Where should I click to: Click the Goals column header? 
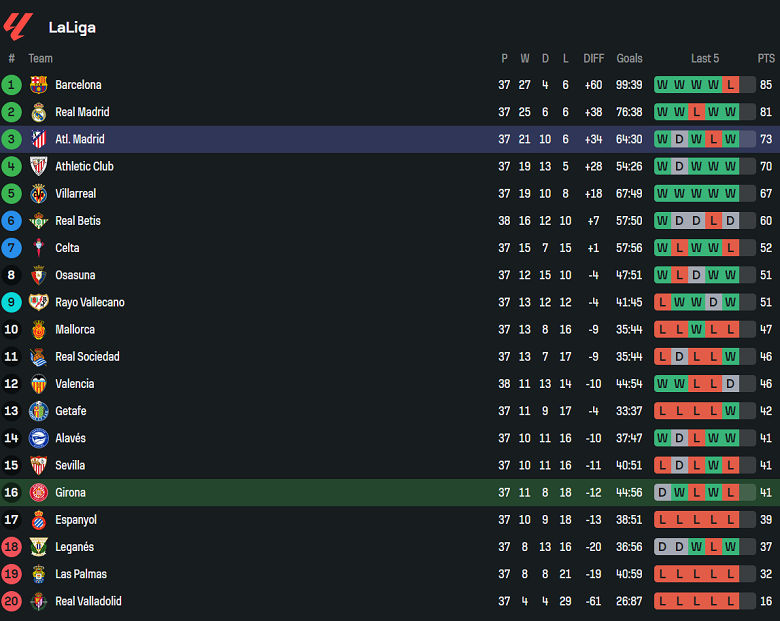629,58
